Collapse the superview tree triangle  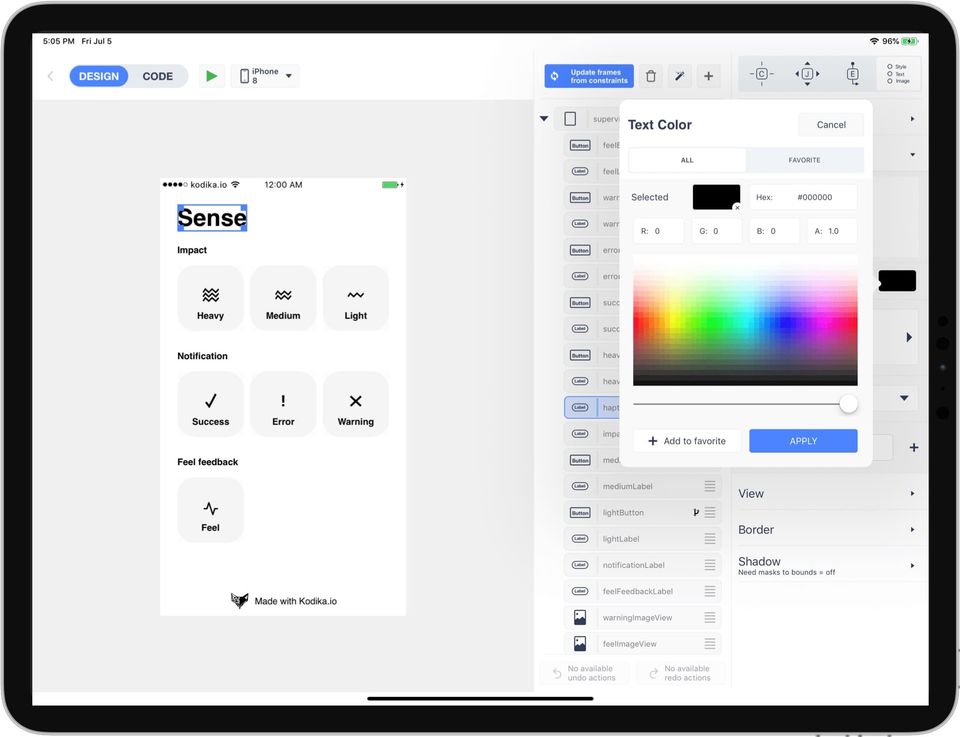click(544, 119)
